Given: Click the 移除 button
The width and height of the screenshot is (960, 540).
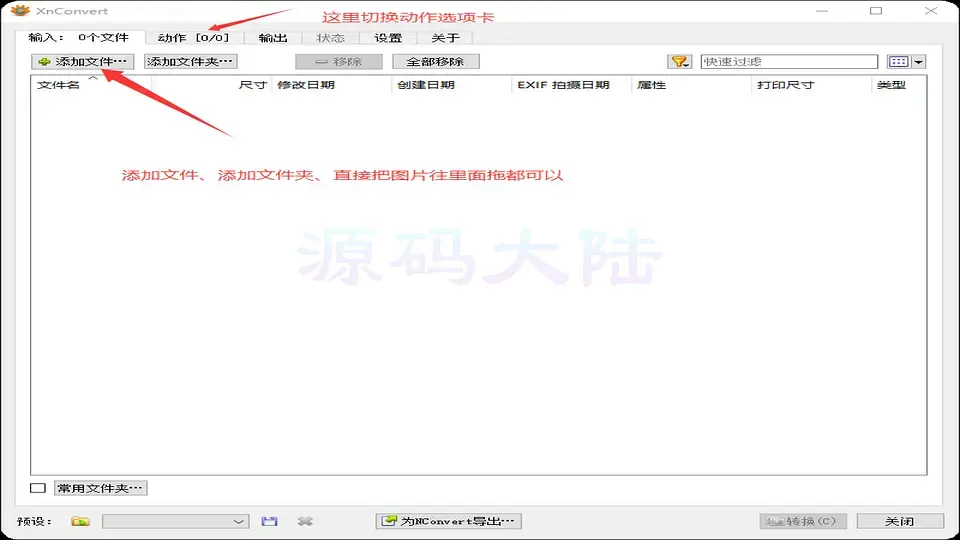Looking at the screenshot, I should pos(339,61).
